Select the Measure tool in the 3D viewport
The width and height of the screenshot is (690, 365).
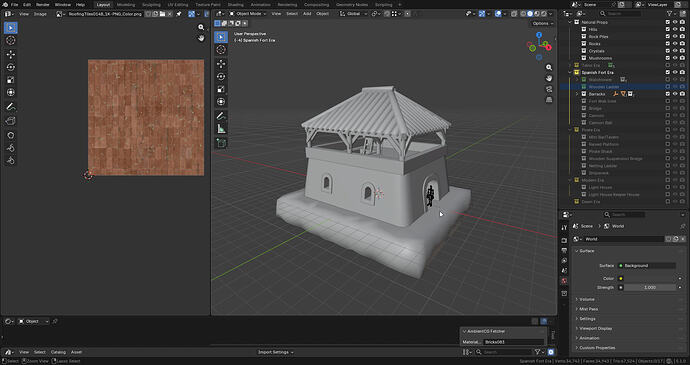[221, 129]
